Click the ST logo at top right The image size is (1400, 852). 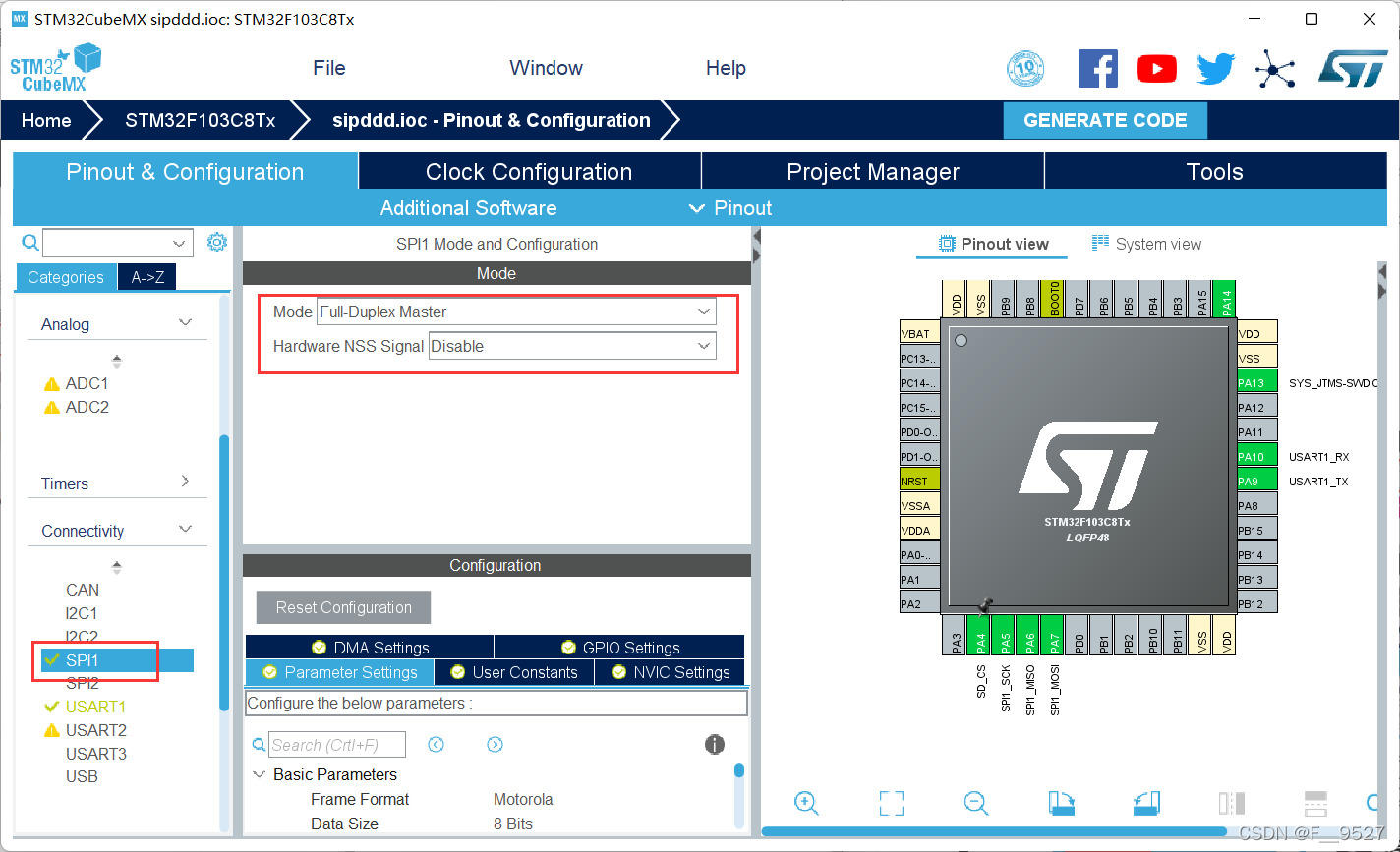(x=1353, y=69)
